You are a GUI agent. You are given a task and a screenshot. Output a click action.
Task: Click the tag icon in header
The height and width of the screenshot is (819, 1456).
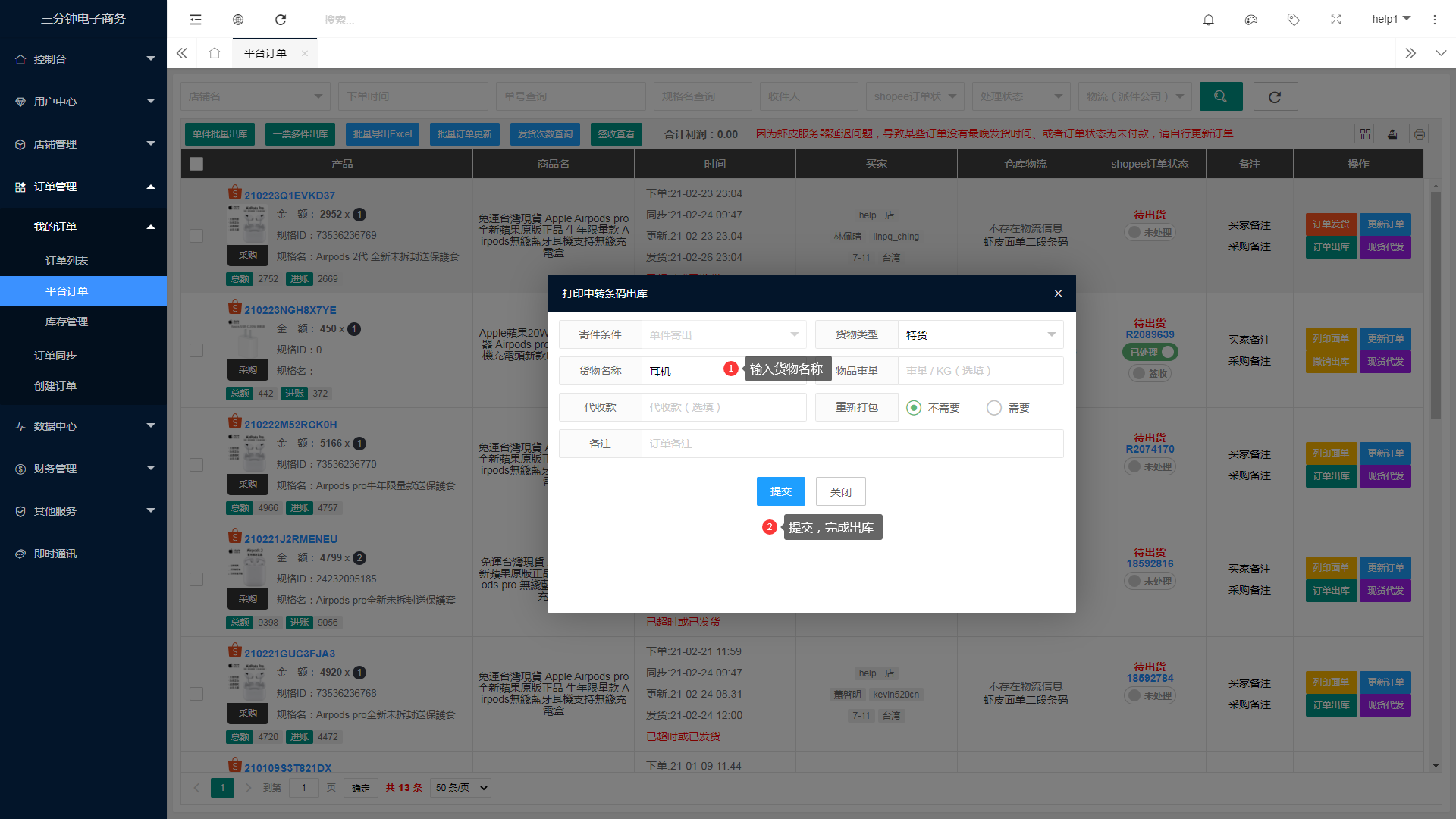click(1294, 20)
